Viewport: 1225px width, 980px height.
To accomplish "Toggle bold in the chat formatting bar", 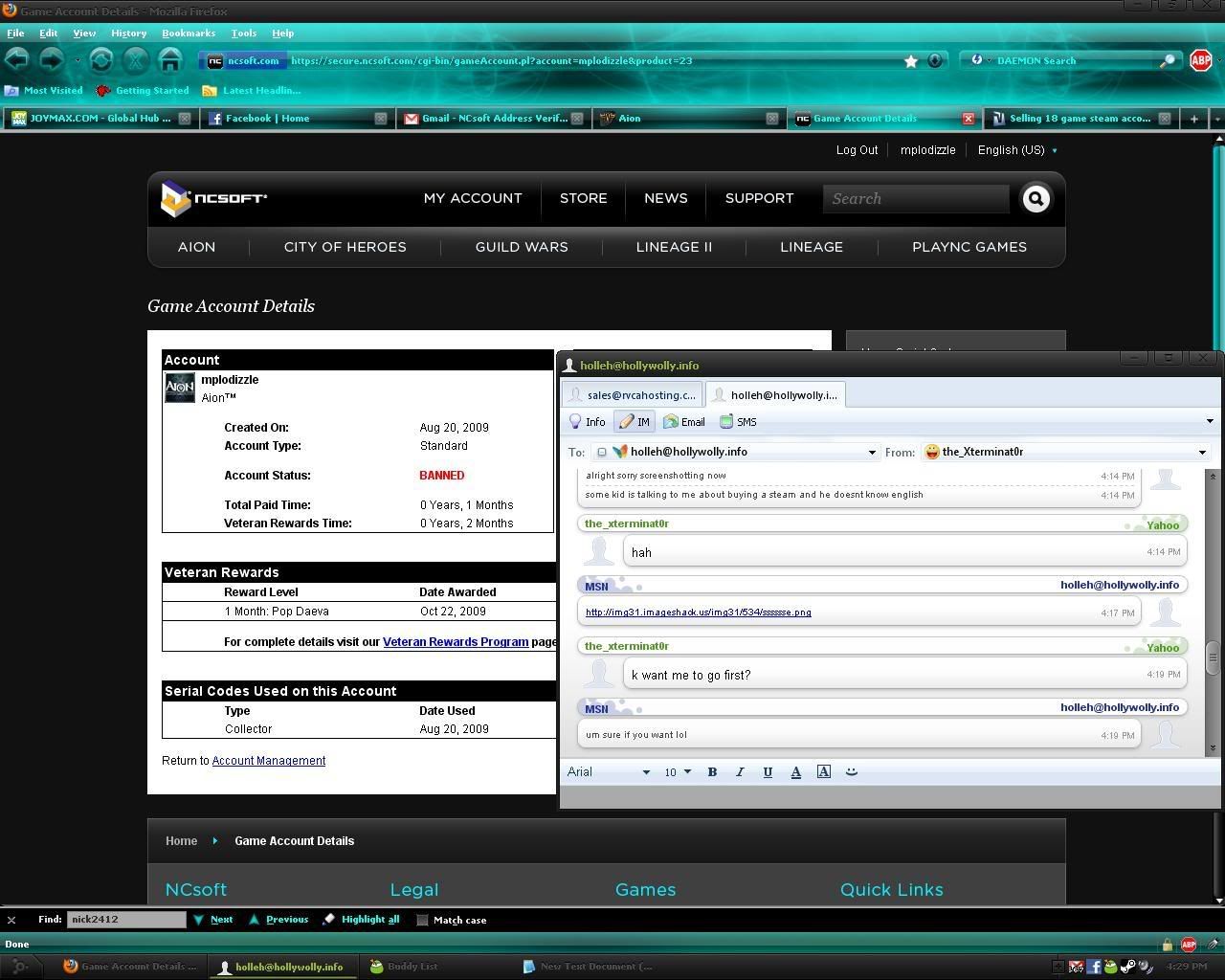I will [x=712, y=771].
